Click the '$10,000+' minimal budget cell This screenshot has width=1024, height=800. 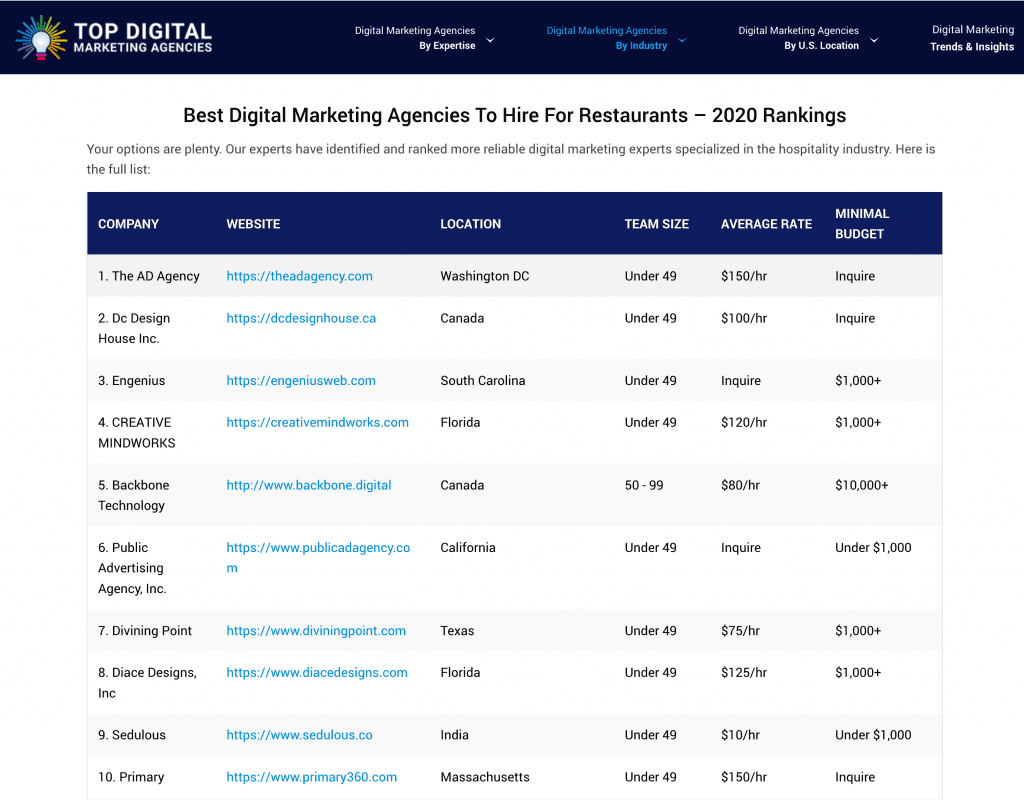[x=861, y=485]
